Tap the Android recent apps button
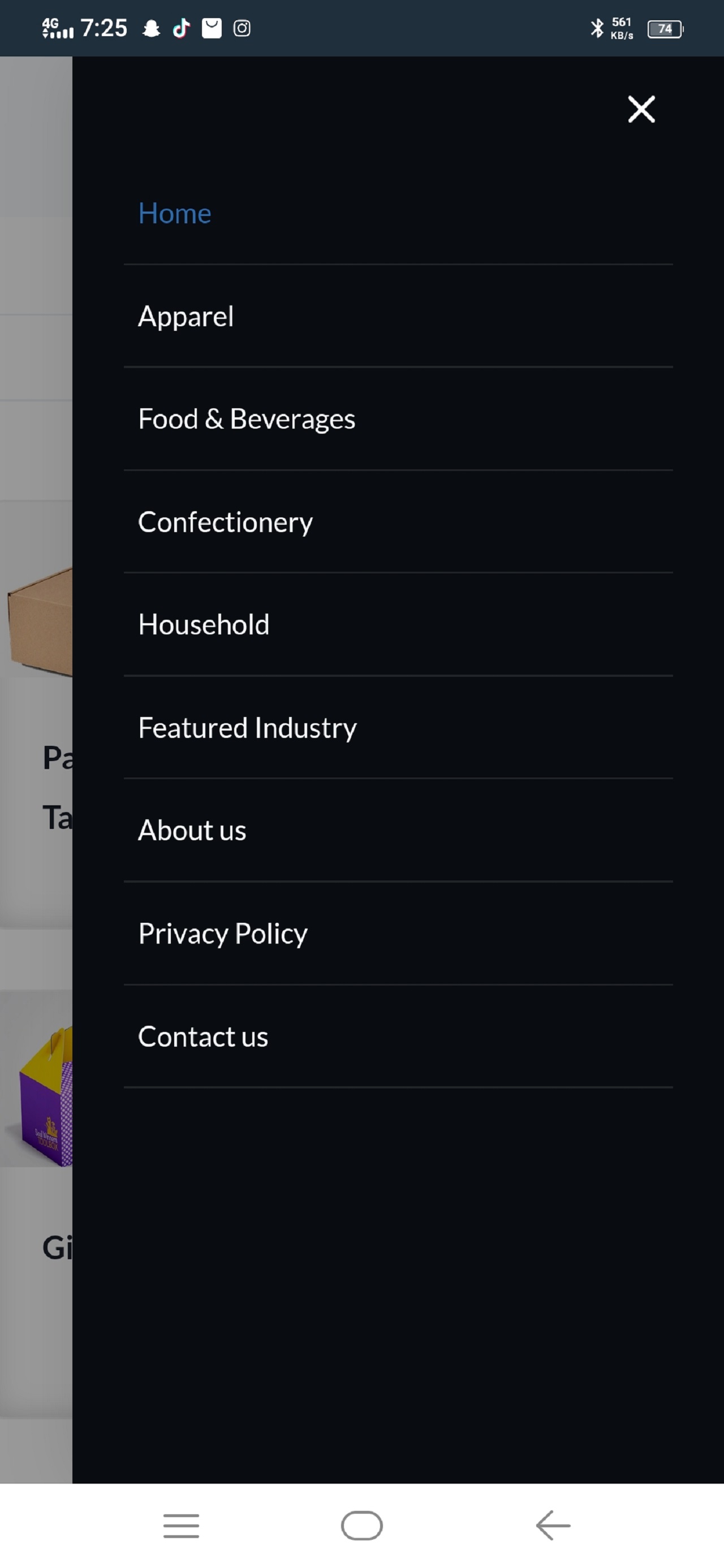Screen dimensions: 724x1568 click(181, 1526)
